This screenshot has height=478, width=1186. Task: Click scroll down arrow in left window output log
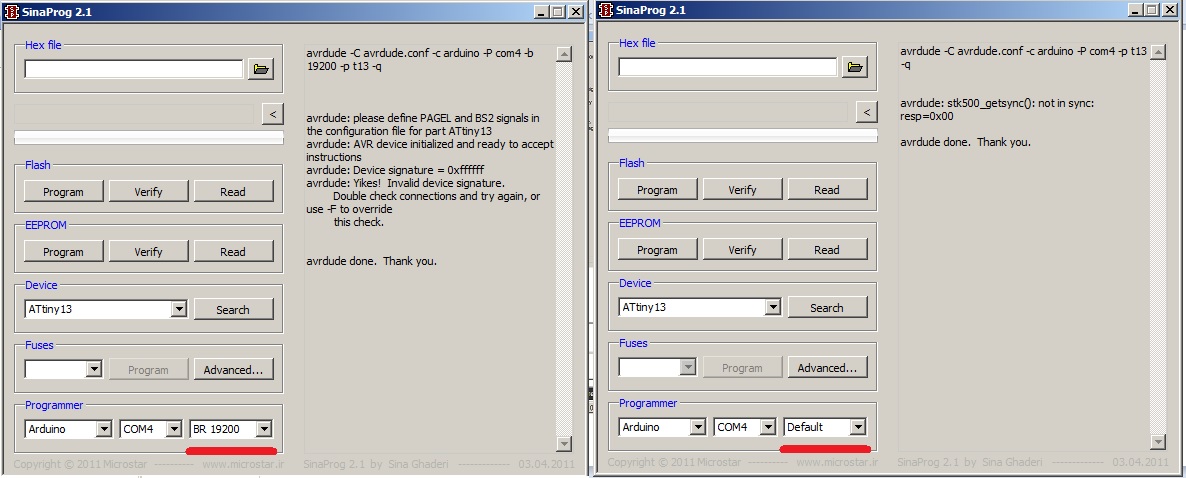[x=564, y=443]
